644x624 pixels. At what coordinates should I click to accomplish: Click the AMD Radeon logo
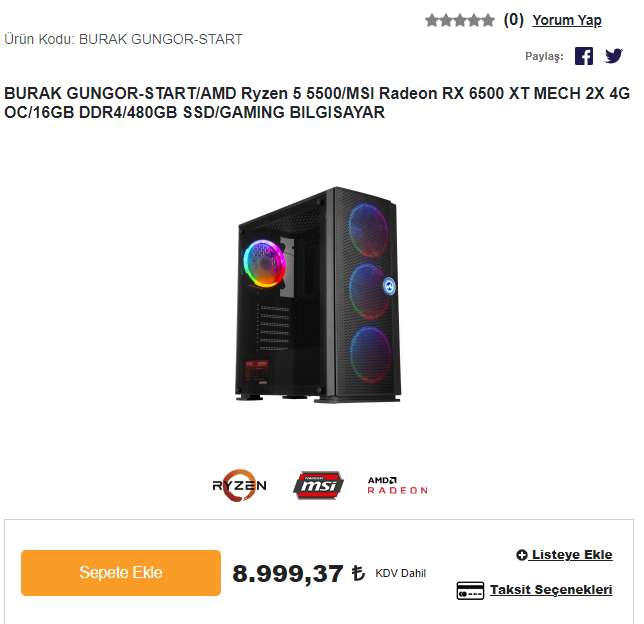398,486
